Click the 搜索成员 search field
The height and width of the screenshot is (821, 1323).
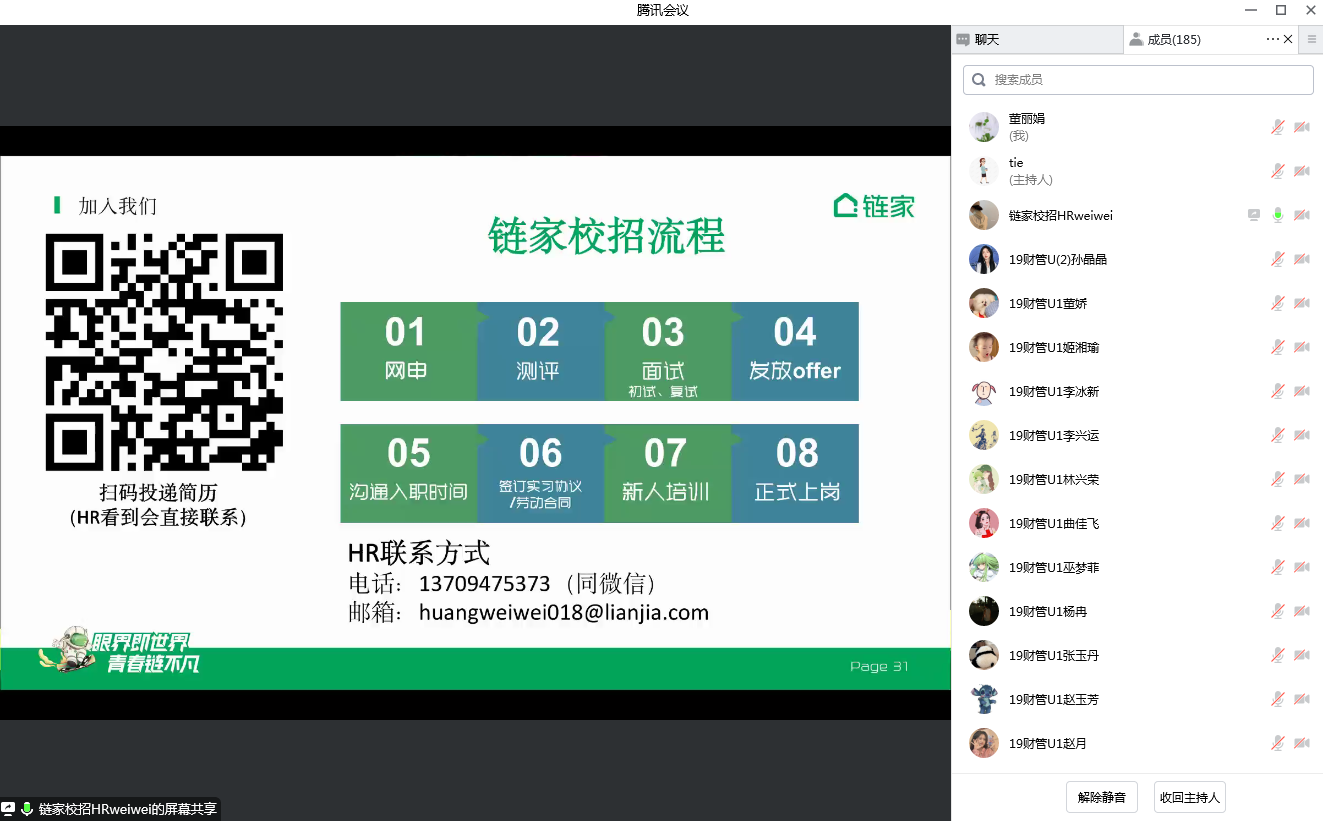click(1138, 80)
